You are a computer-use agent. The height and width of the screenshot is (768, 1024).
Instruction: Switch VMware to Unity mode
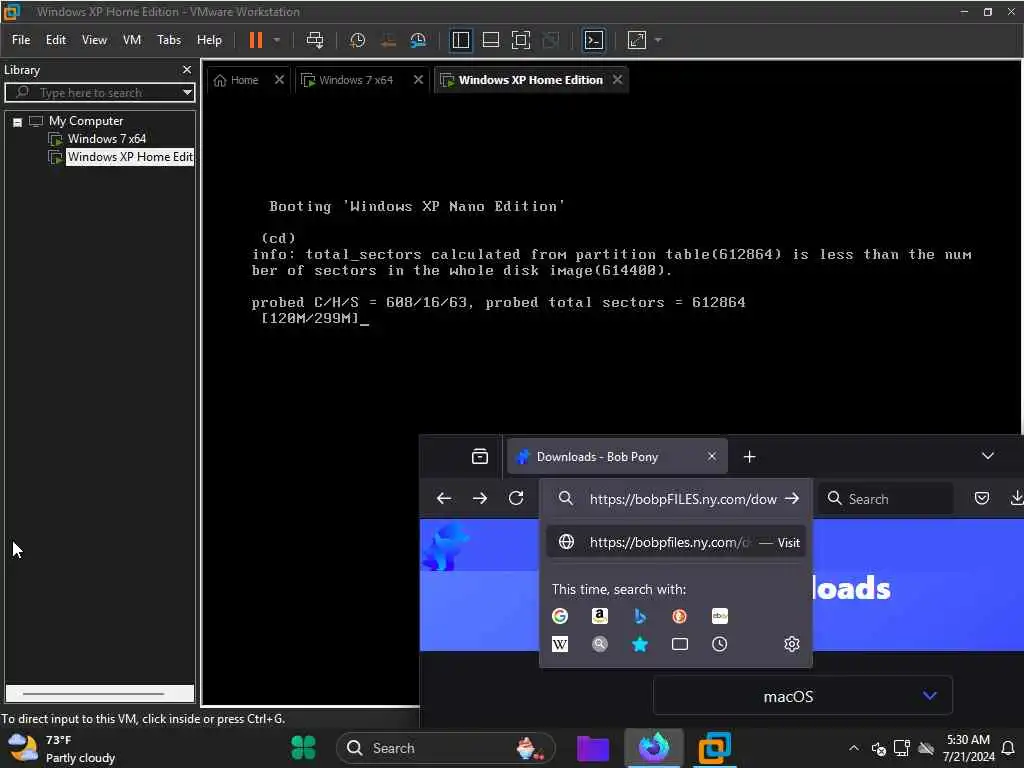coord(551,40)
